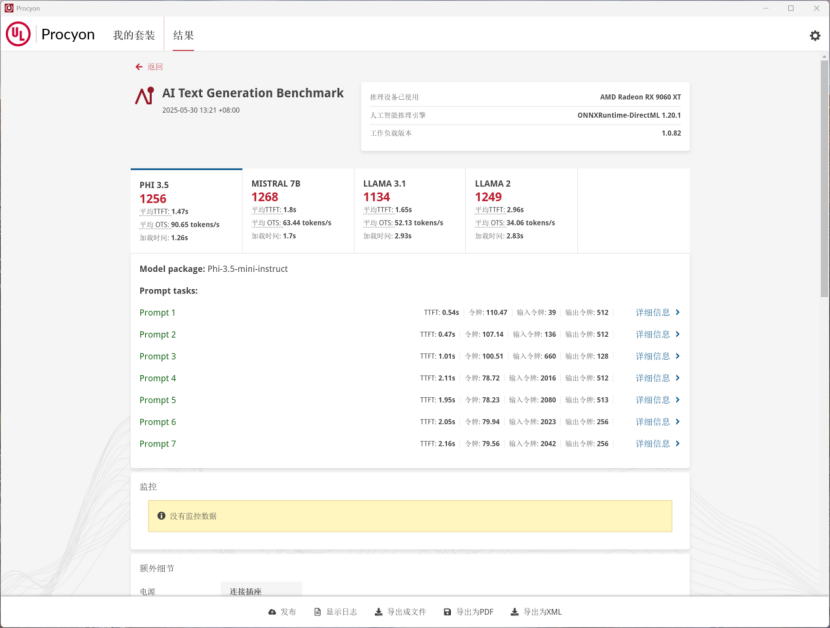This screenshot has height=628, width=830.
Task: Select the LLAMA 3.1 results tab
Action: (x=410, y=211)
